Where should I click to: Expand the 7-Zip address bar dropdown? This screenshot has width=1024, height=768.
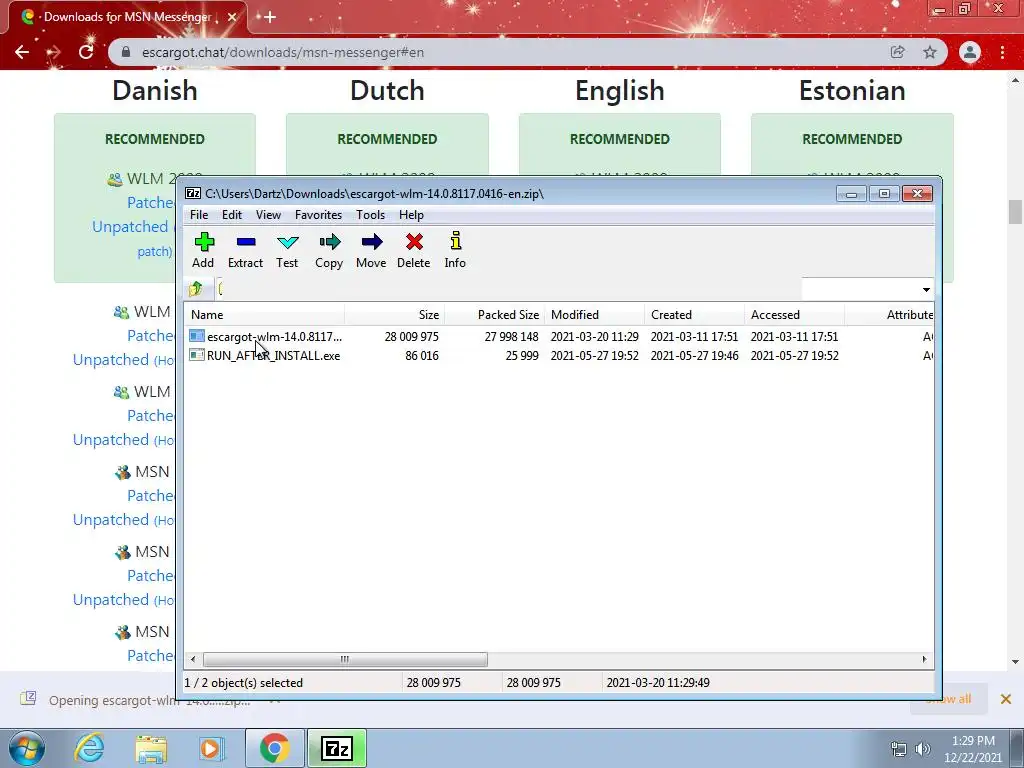pyautogui.click(x=926, y=289)
